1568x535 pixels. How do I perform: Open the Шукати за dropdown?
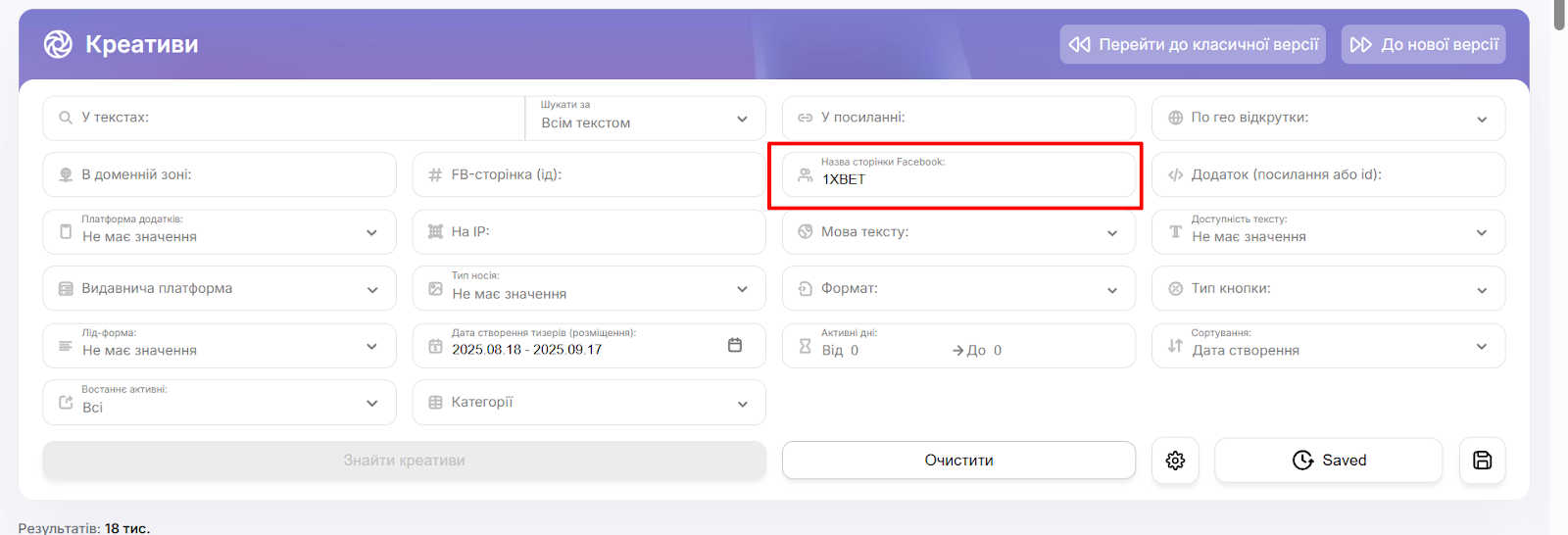(645, 119)
